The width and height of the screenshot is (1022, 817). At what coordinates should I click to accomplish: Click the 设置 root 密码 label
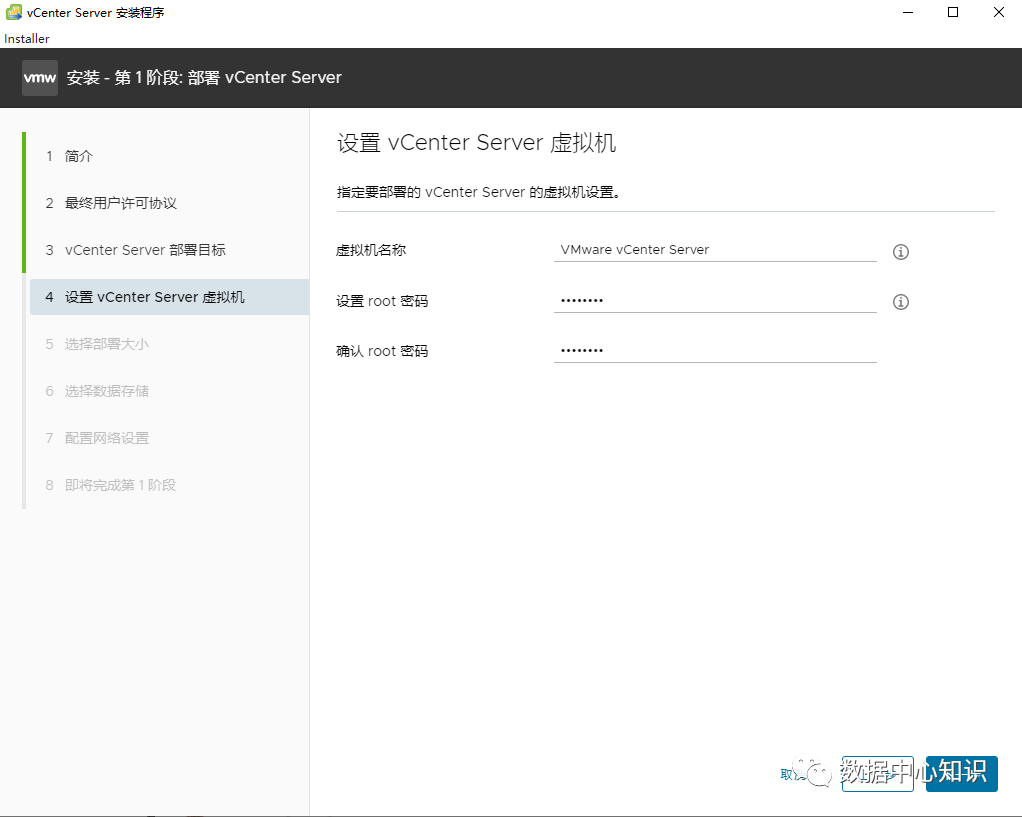382,301
